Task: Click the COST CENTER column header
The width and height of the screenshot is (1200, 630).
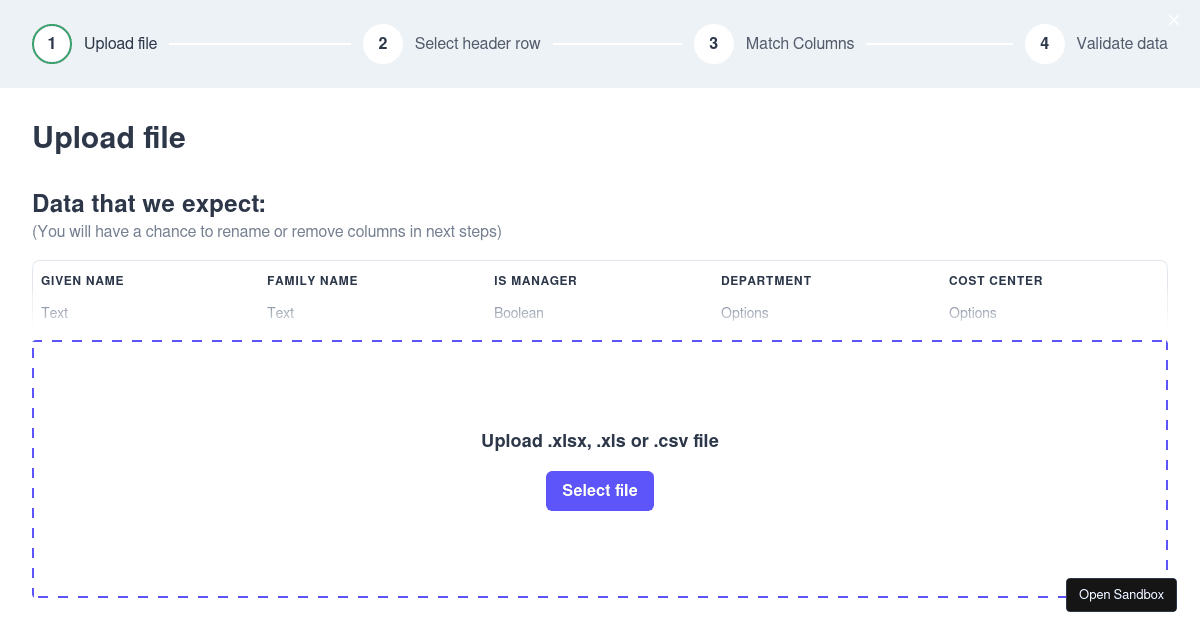Action: pos(996,281)
